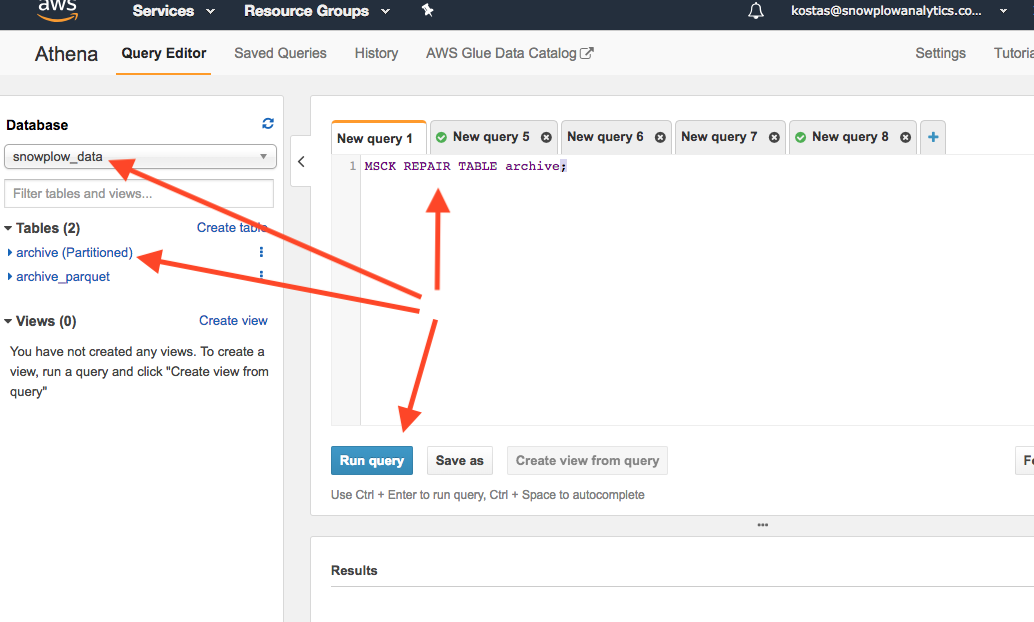Click in the query text editor
Viewport: 1034px width, 622px height.
coord(697,290)
